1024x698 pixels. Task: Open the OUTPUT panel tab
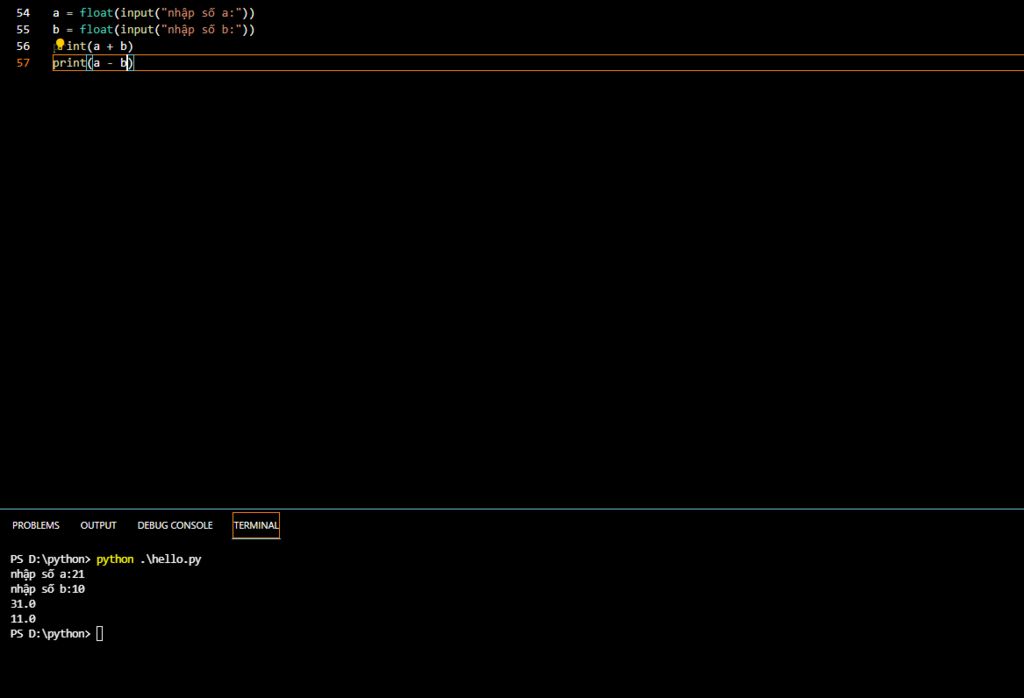tap(98, 526)
